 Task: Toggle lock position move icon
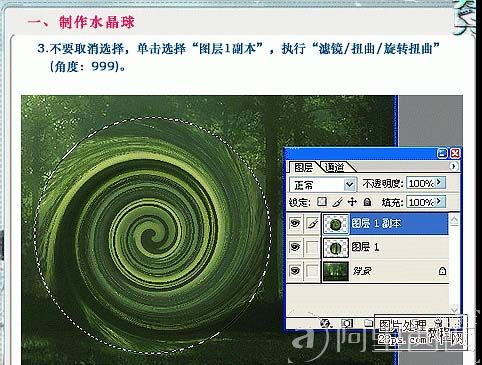point(352,202)
